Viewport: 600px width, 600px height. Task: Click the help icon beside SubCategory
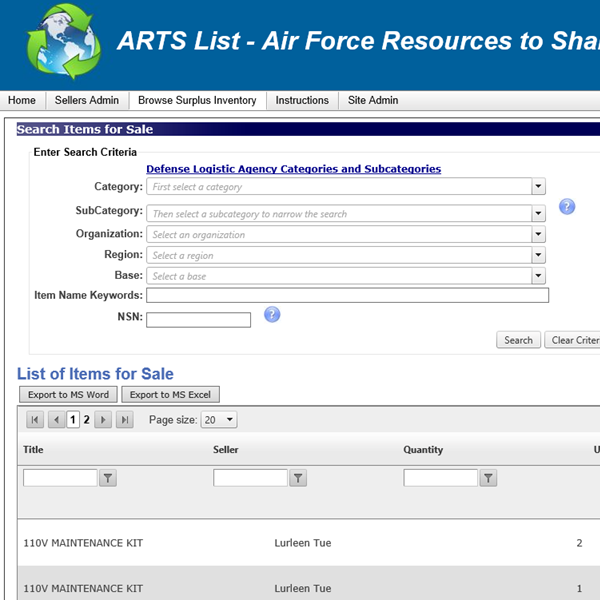coord(567,207)
